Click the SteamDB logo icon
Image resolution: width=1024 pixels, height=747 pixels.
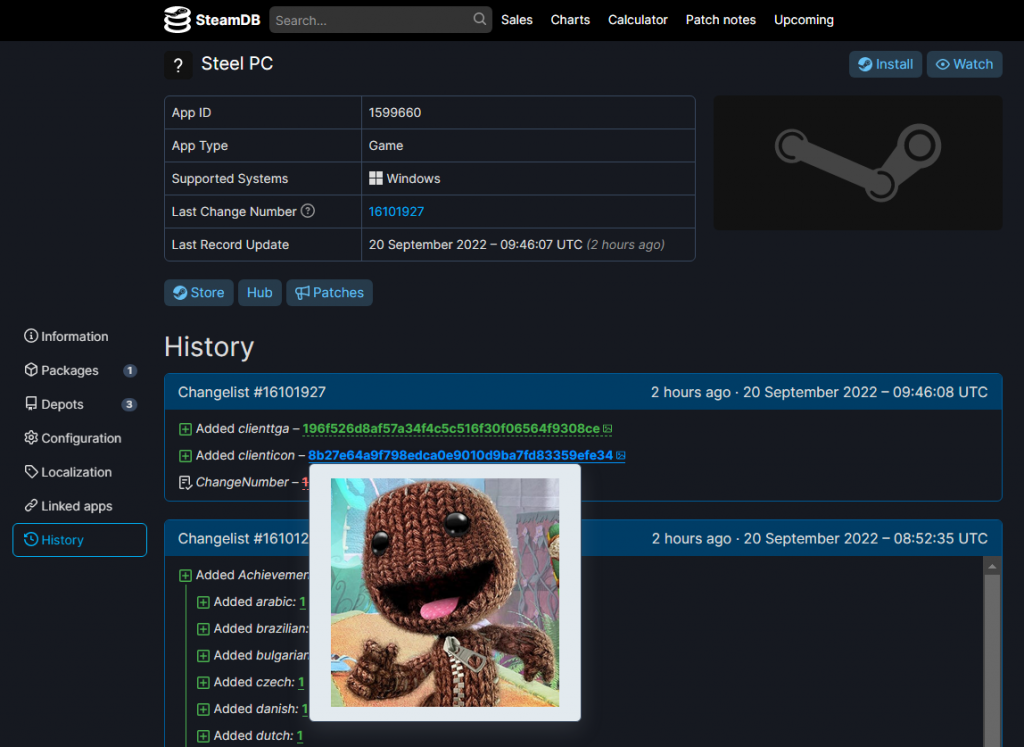[177, 20]
